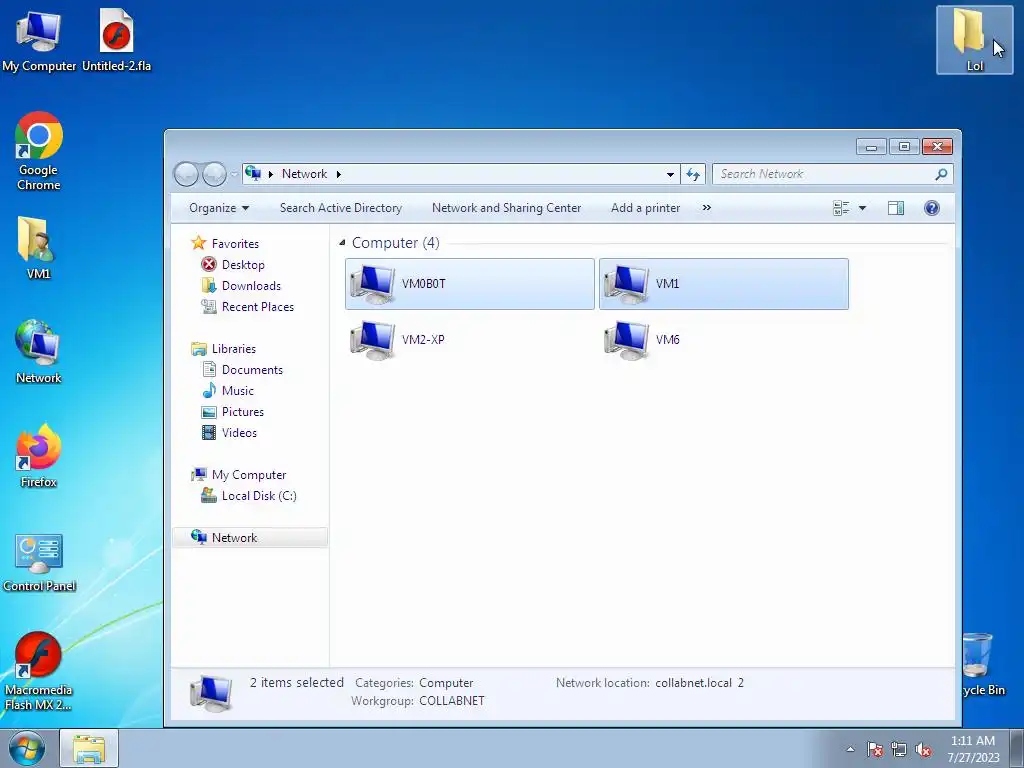Image resolution: width=1024 pixels, height=768 pixels.
Task: Click the network tray icon
Action: point(899,749)
